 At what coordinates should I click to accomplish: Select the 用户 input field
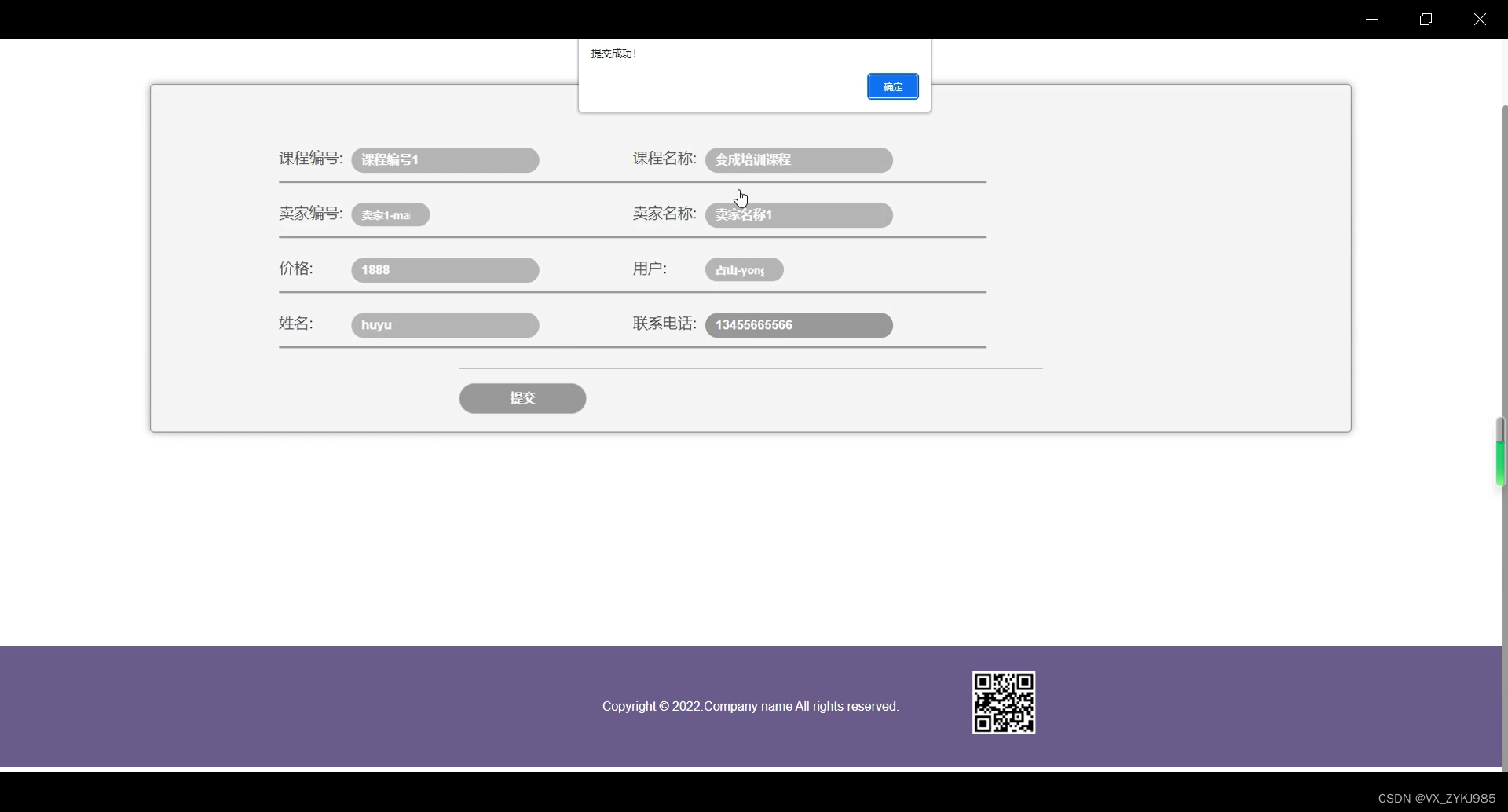pyautogui.click(x=745, y=270)
